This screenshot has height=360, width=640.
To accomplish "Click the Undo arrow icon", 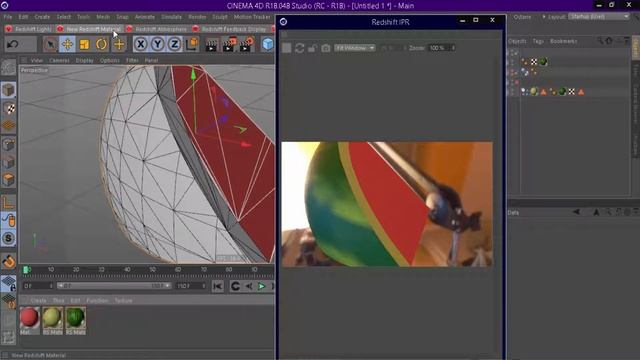I will 13,44.
